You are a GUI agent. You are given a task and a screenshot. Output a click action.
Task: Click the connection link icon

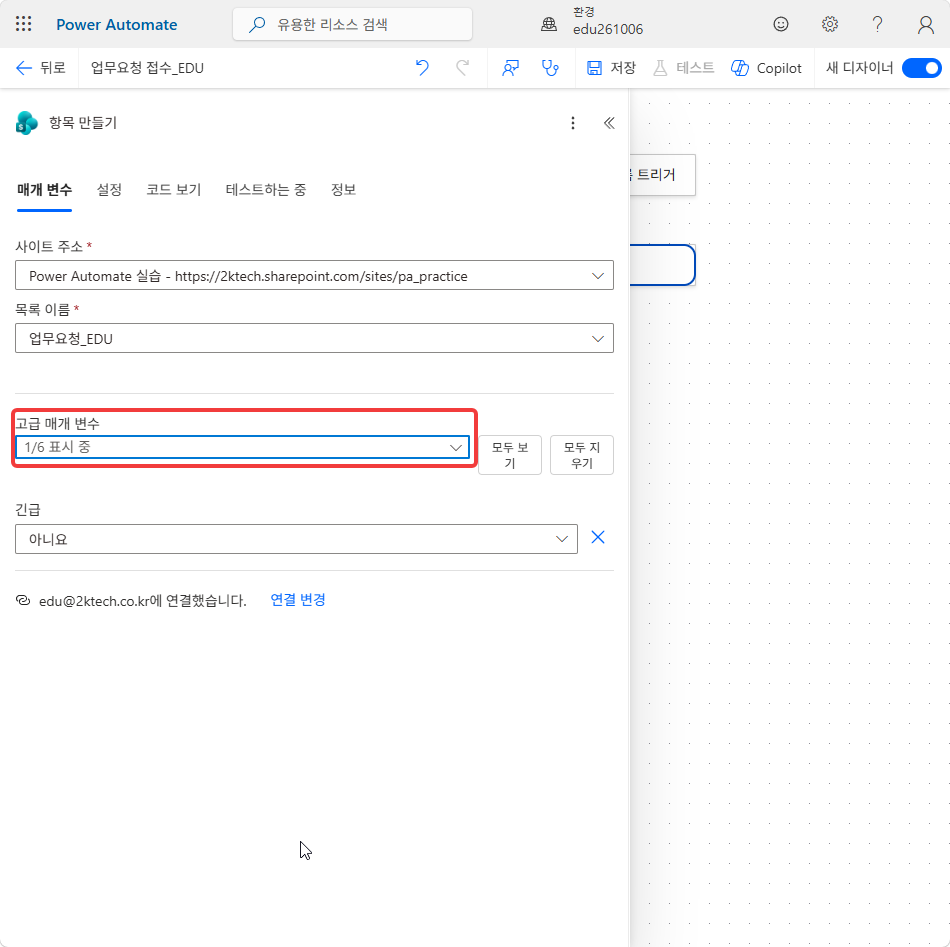[x=23, y=600]
